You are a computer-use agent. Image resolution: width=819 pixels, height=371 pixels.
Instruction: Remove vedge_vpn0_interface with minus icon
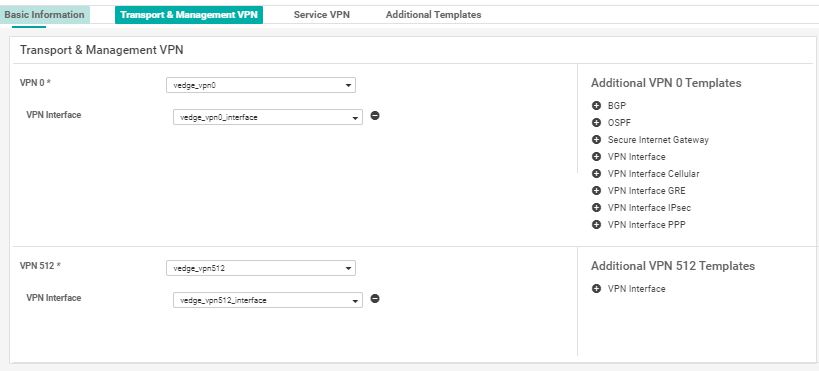(375, 115)
